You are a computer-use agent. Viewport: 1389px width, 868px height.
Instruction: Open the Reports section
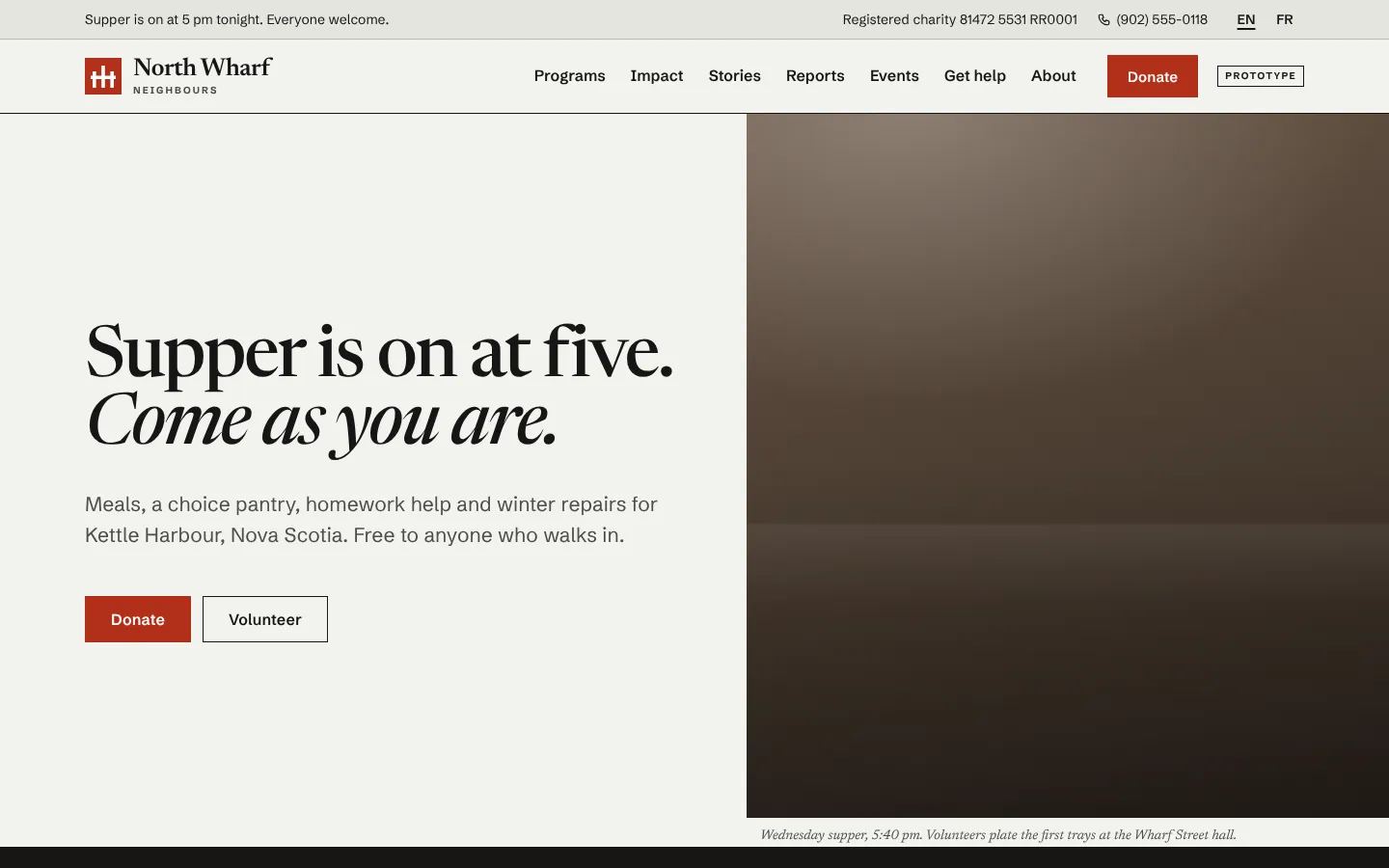[815, 76]
